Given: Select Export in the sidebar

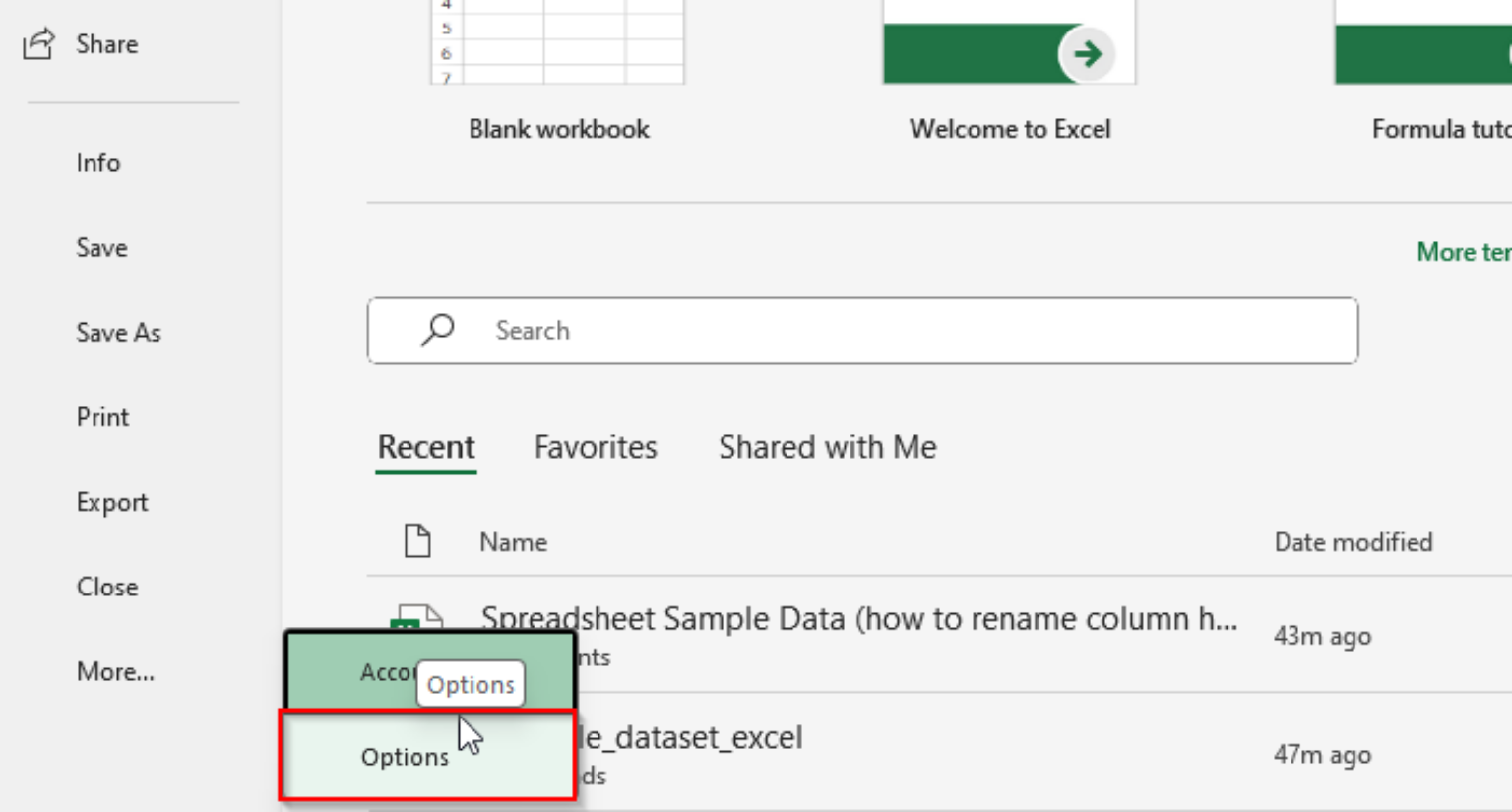Looking at the screenshot, I should tap(112, 502).
